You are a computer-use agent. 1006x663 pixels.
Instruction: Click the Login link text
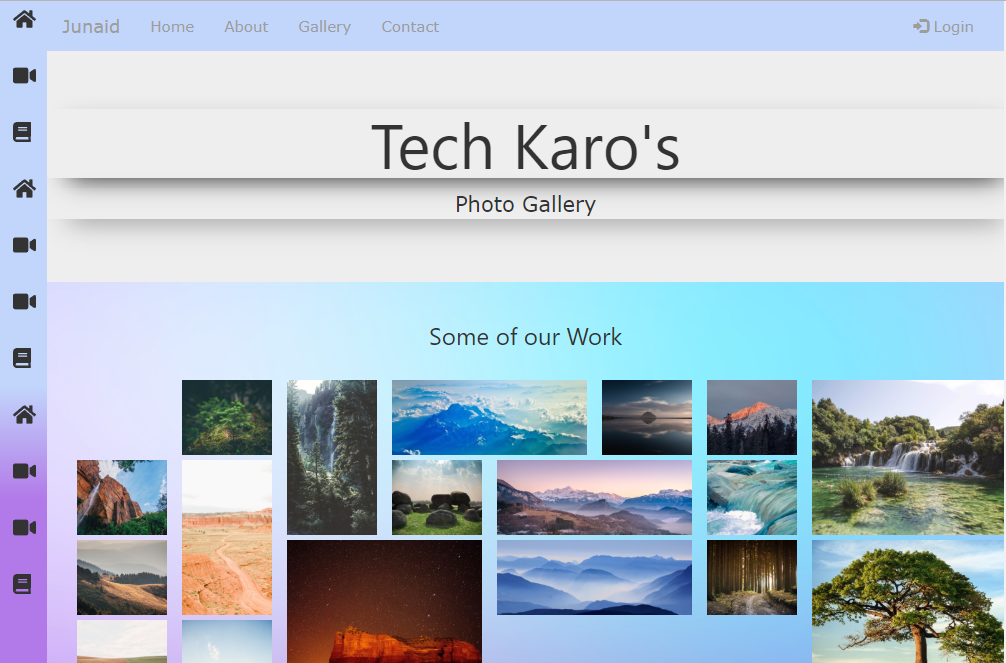(x=953, y=27)
